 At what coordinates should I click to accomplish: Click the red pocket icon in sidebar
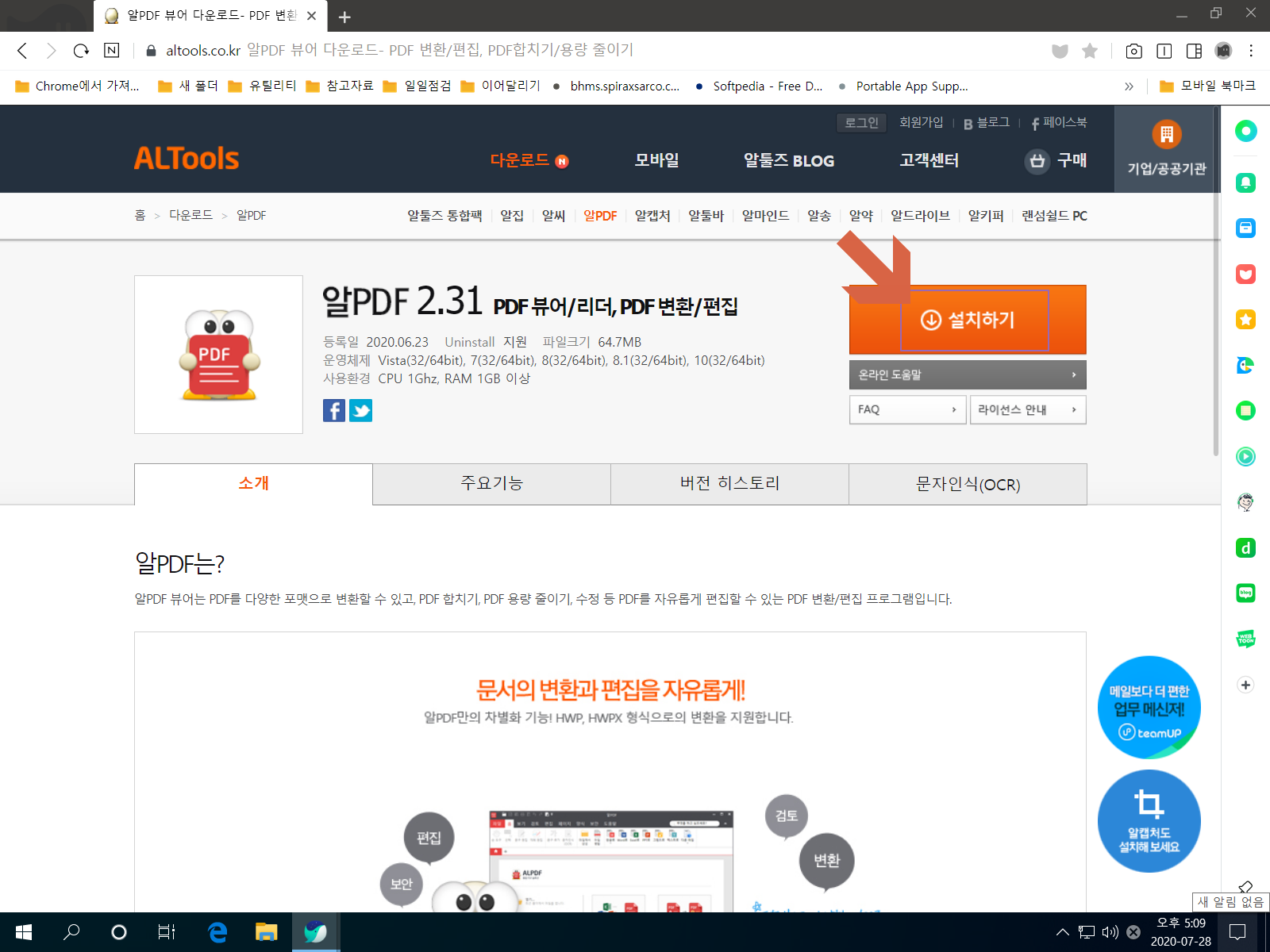point(1245,274)
